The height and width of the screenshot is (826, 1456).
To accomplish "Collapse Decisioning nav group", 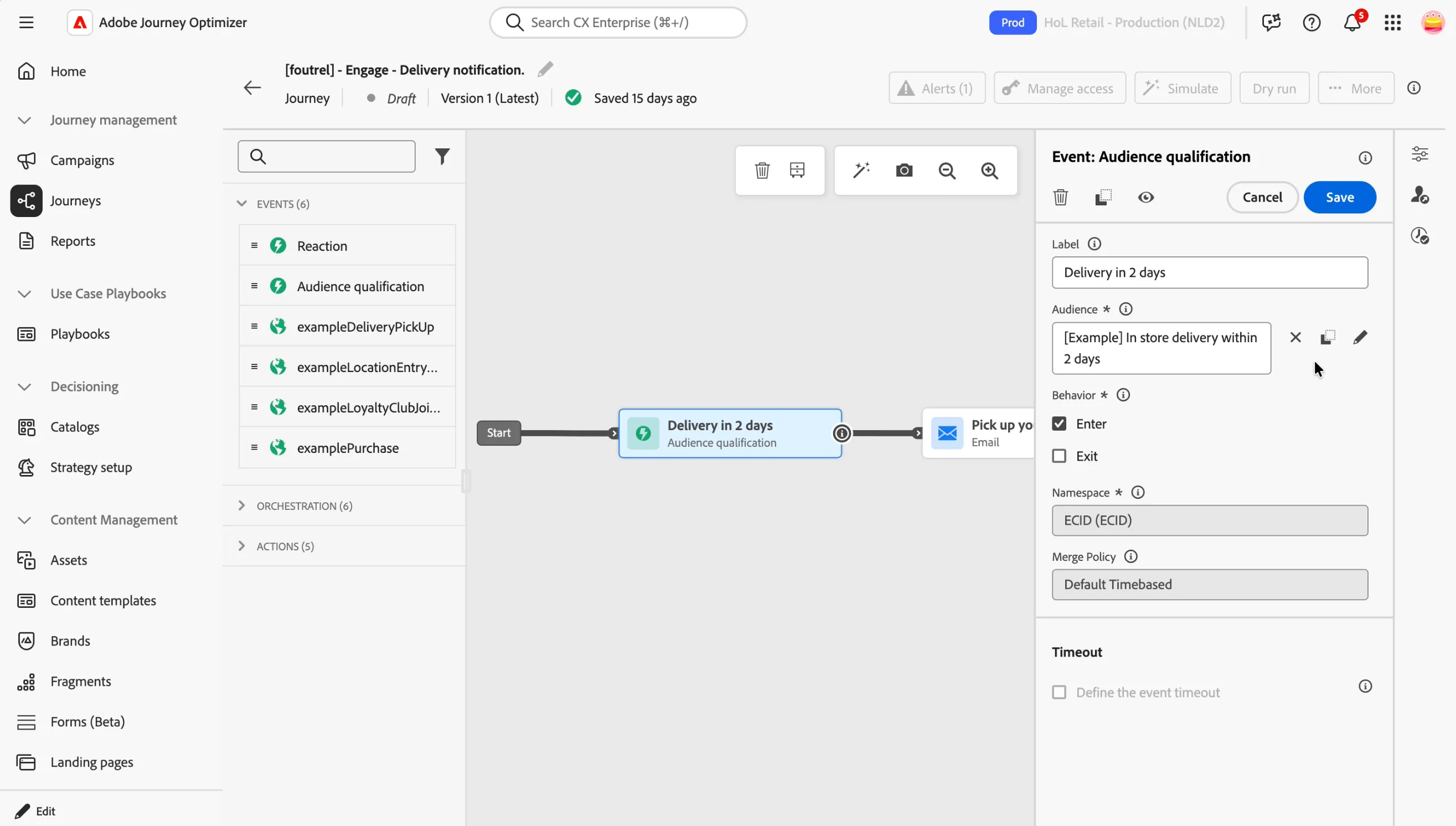I will [24, 387].
